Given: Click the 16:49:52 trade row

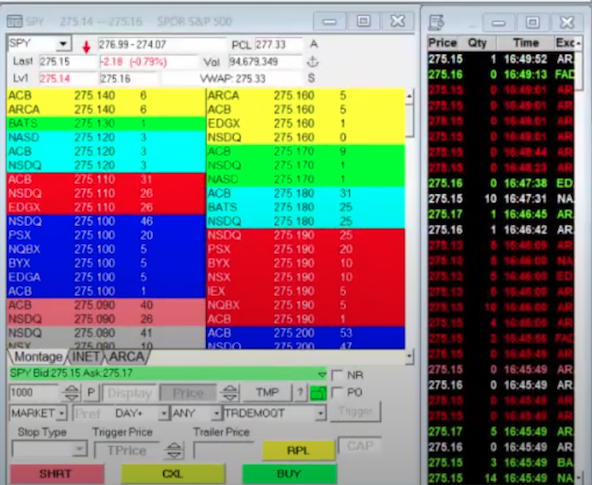Looking at the screenshot, I should click(501, 59).
